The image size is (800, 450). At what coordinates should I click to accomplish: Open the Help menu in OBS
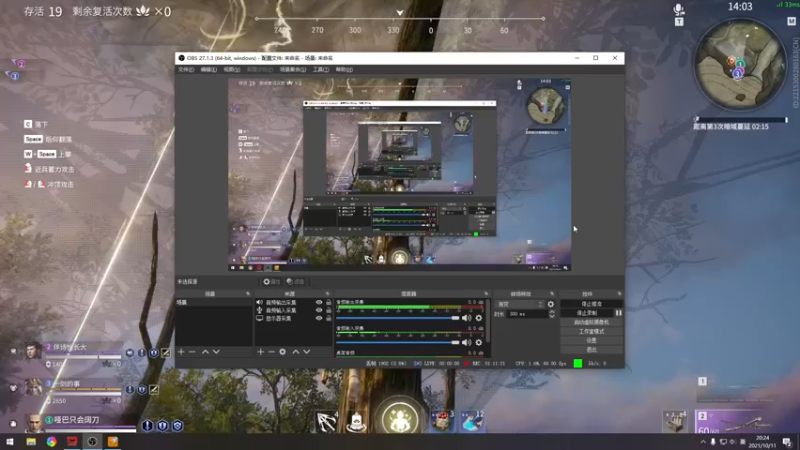click(344, 69)
